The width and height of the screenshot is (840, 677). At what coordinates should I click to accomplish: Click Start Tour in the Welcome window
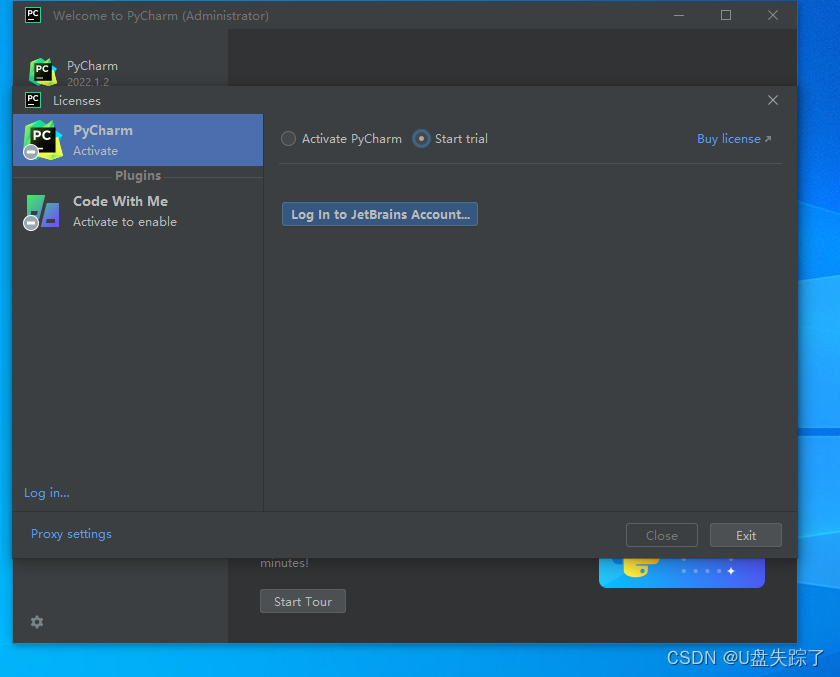(x=303, y=601)
